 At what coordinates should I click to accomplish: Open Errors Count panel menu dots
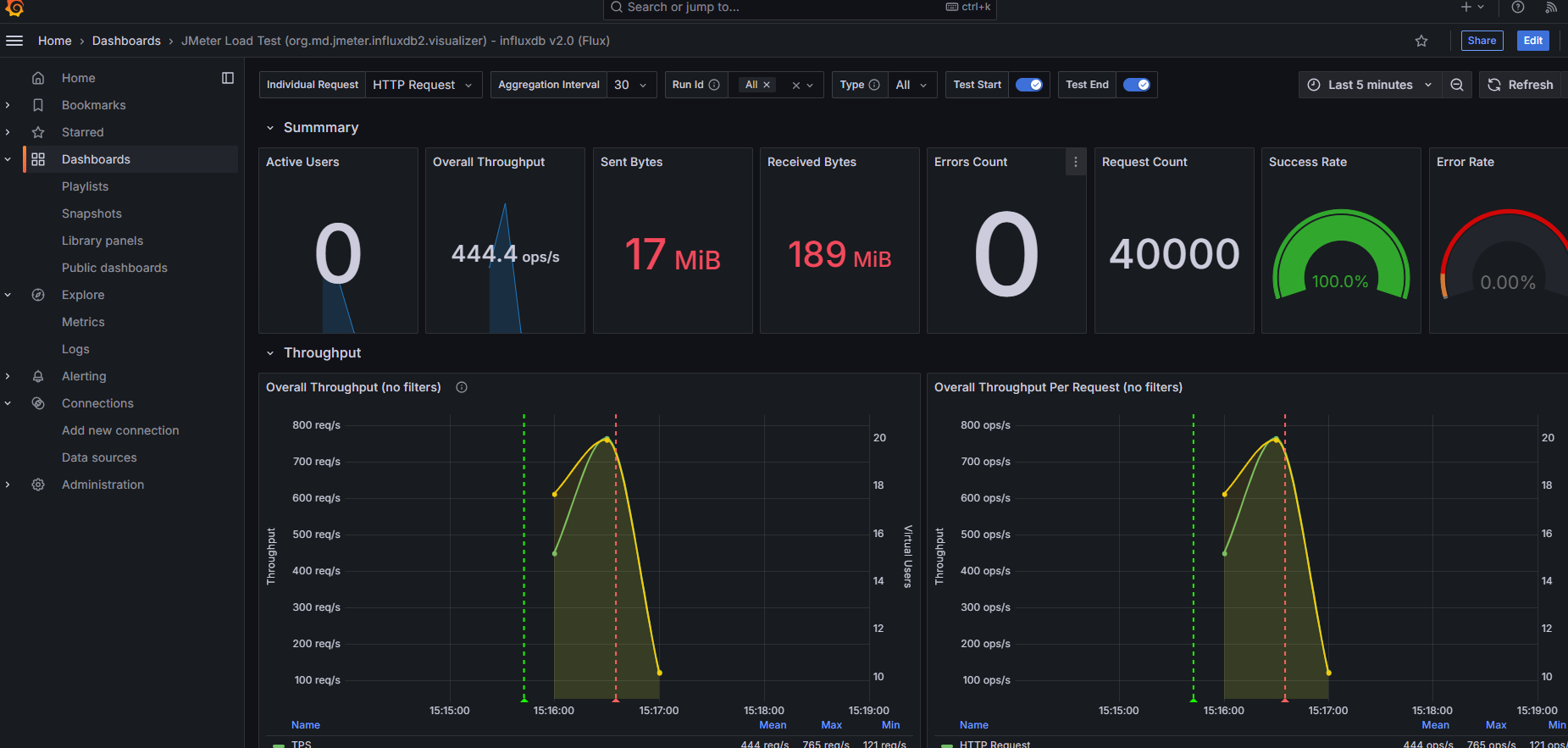click(x=1076, y=162)
